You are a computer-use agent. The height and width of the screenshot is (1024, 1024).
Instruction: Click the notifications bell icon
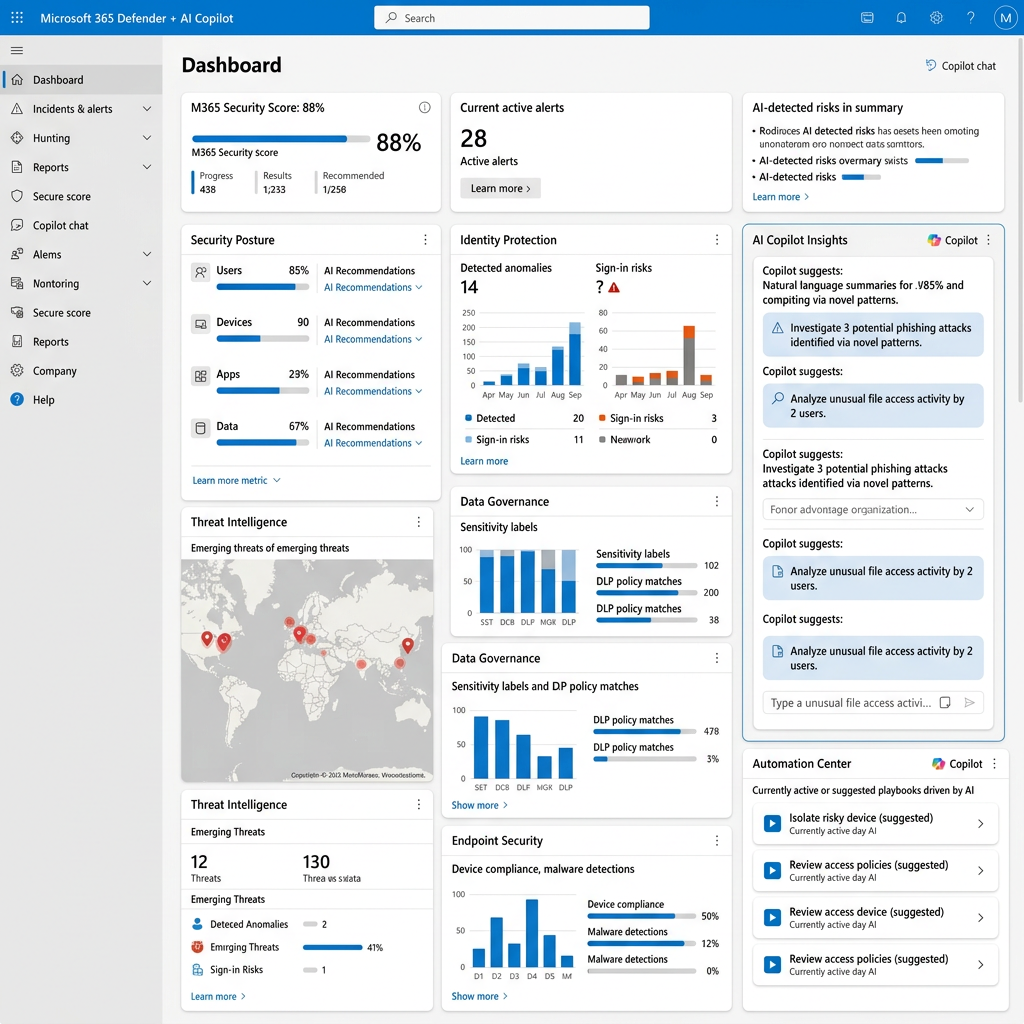point(901,18)
